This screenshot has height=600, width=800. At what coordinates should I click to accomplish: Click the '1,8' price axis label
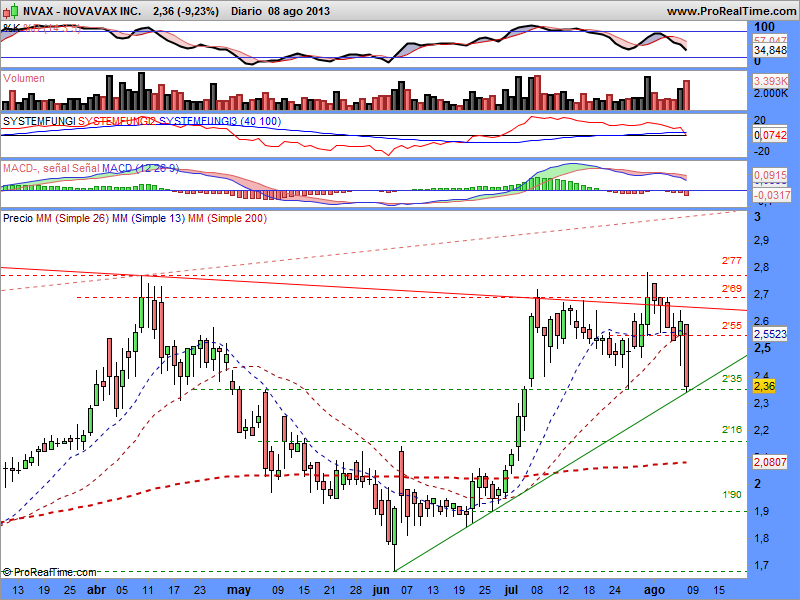pos(762,538)
